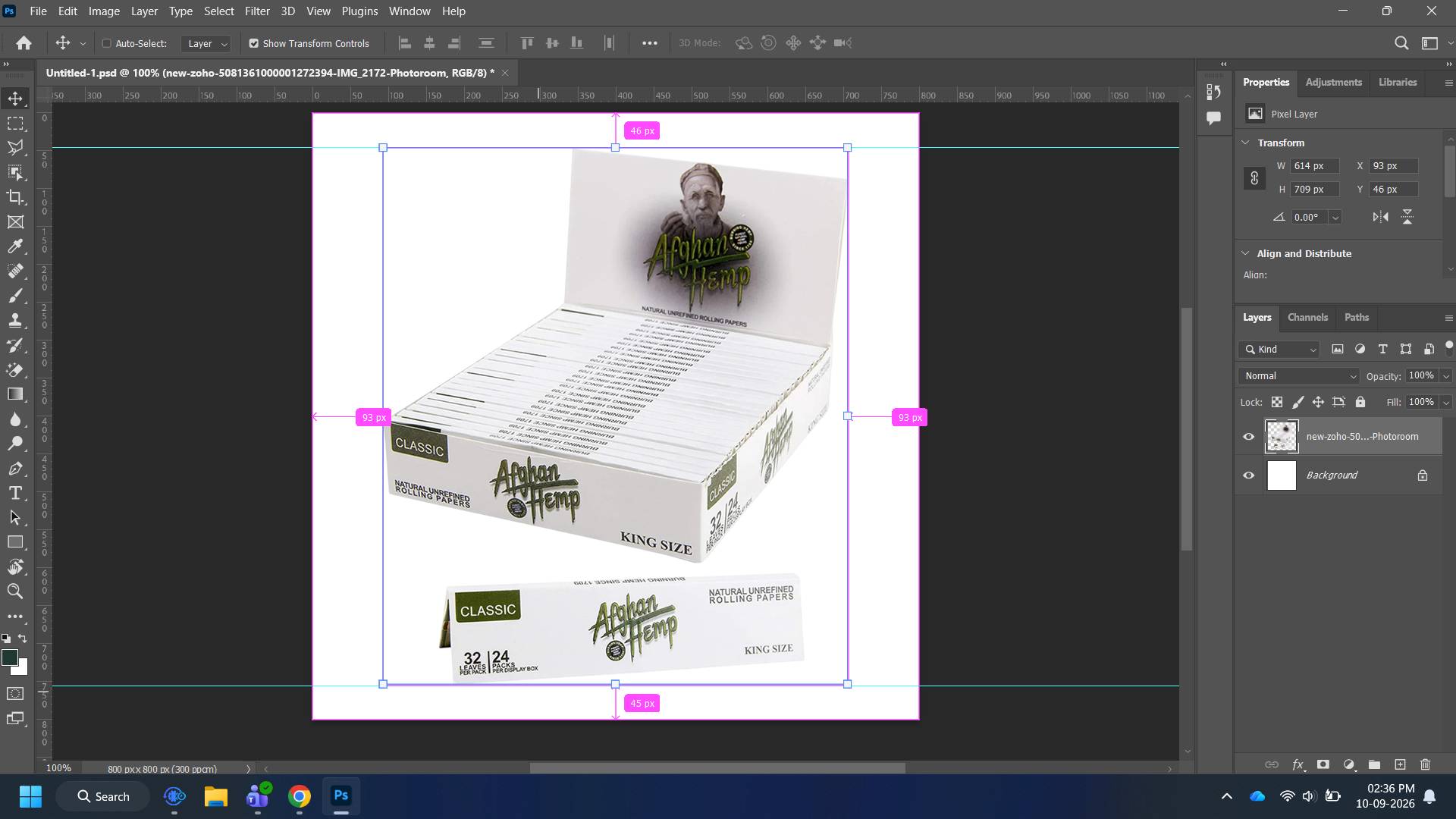1456x819 pixels.
Task: Open the Layer auto-select dropdown
Action: tap(206, 43)
